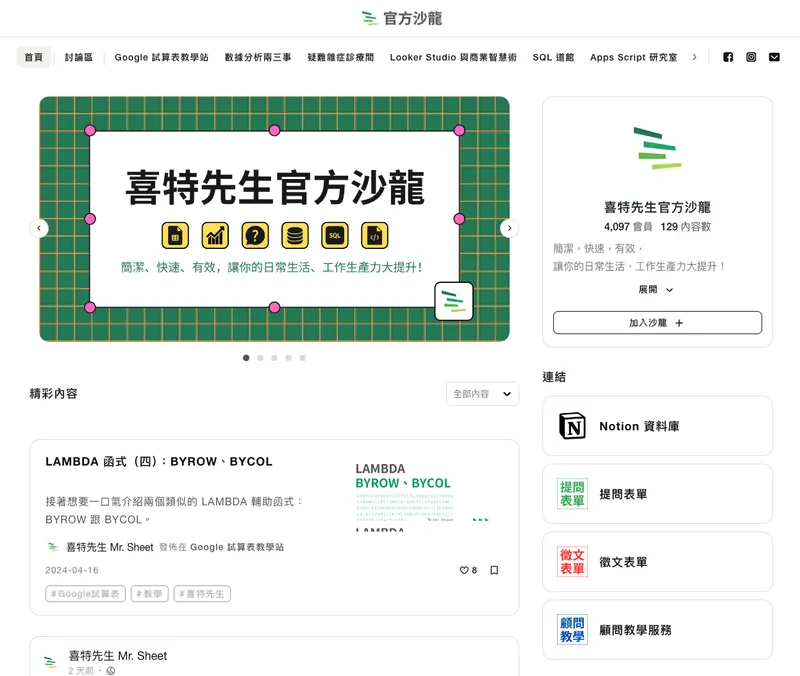Click the green 提問表單 icon

[572, 494]
